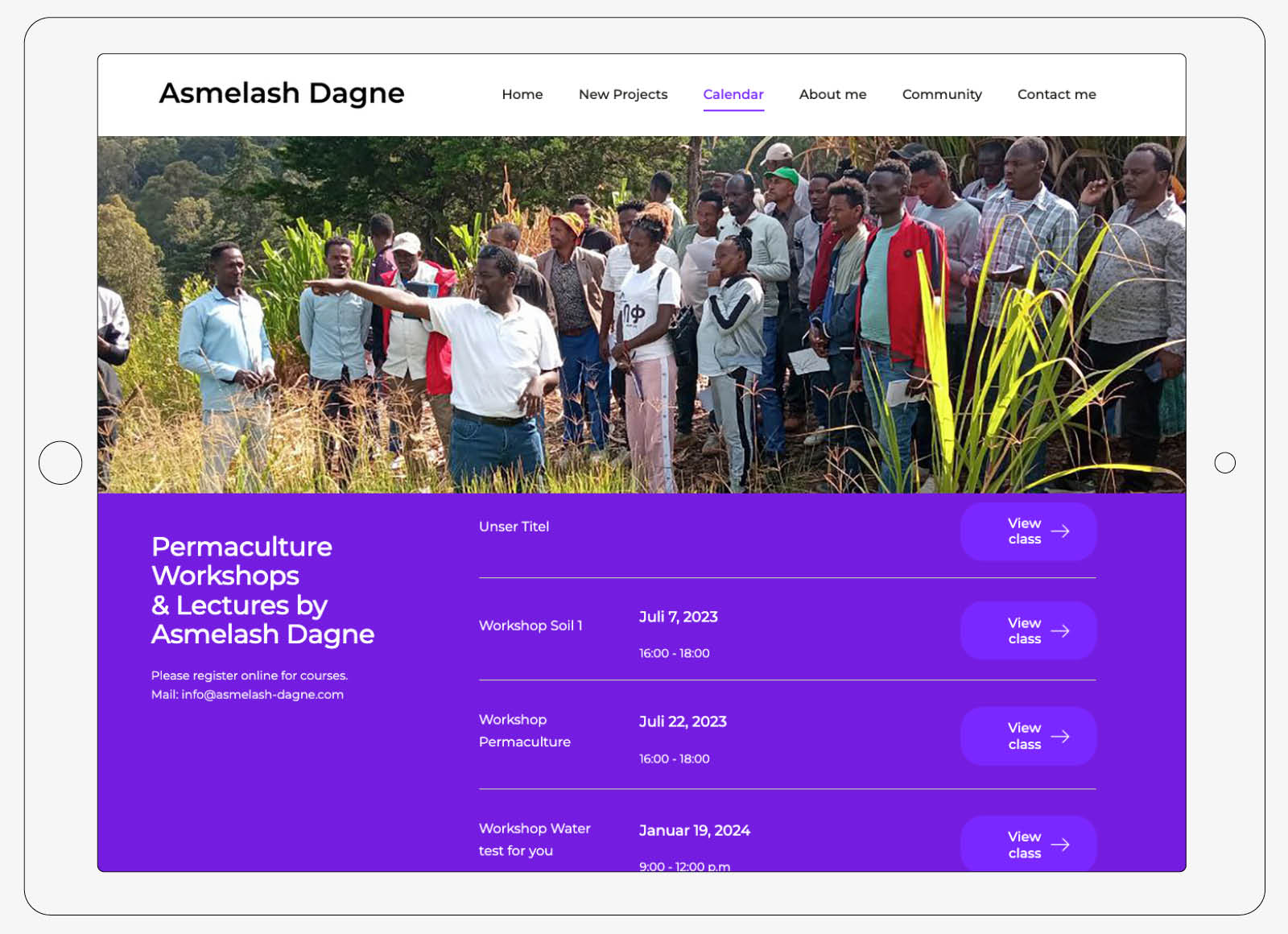Screen dimensions: 1288x934
Task: Tap the small tablet camera circle
Action: [1225, 463]
